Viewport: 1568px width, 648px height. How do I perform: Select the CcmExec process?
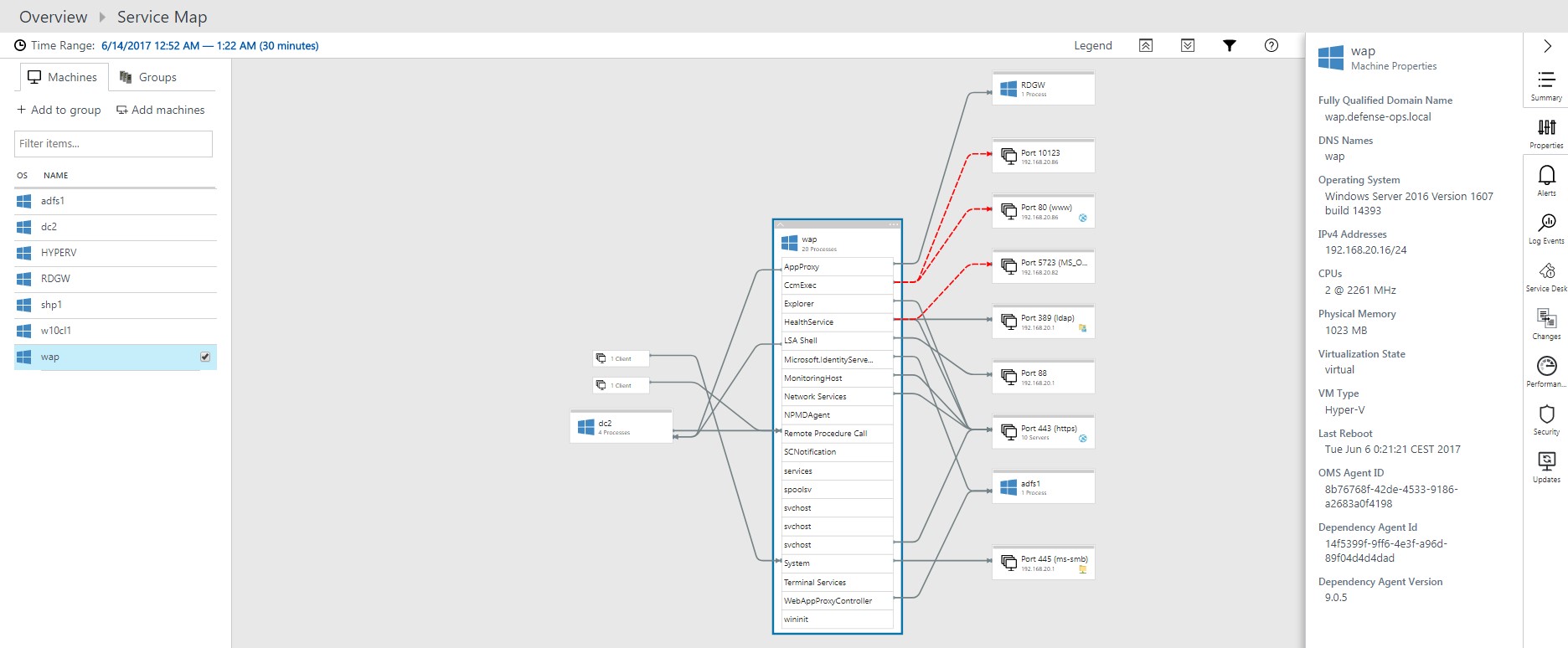pyautogui.click(x=837, y=285)
